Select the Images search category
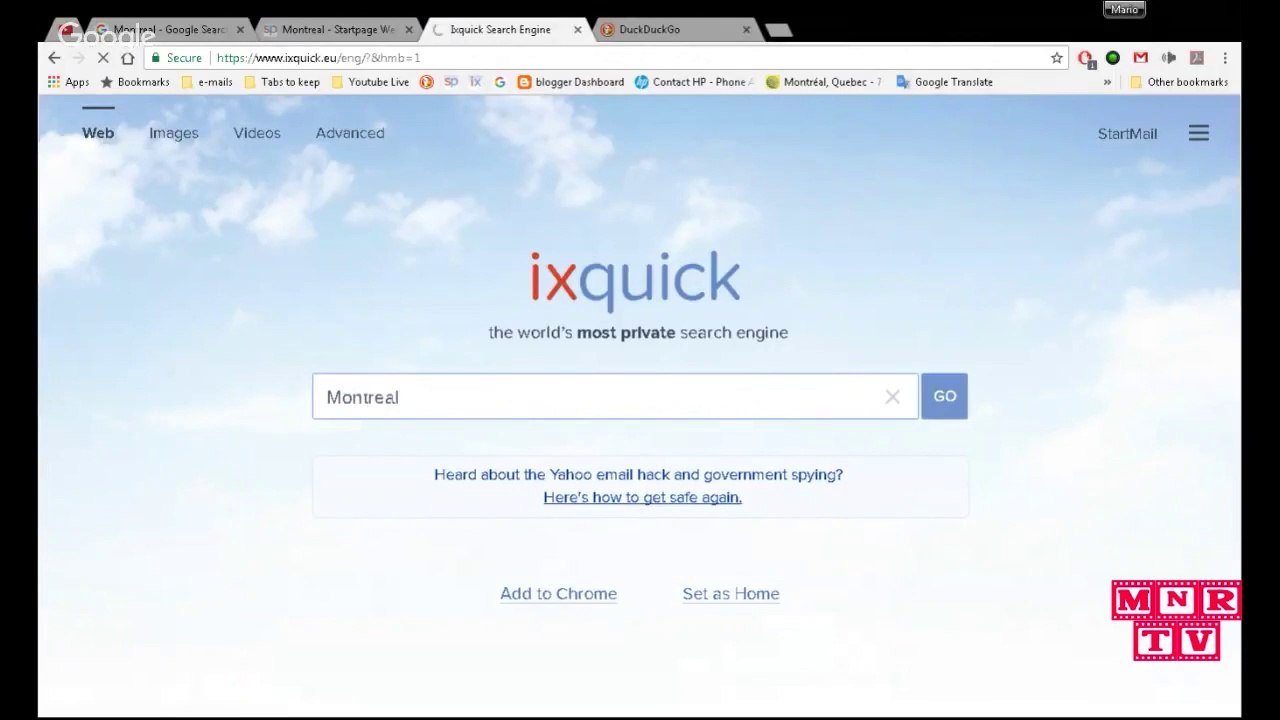This screenshot has height=720, width=1280. pos(174,133)
